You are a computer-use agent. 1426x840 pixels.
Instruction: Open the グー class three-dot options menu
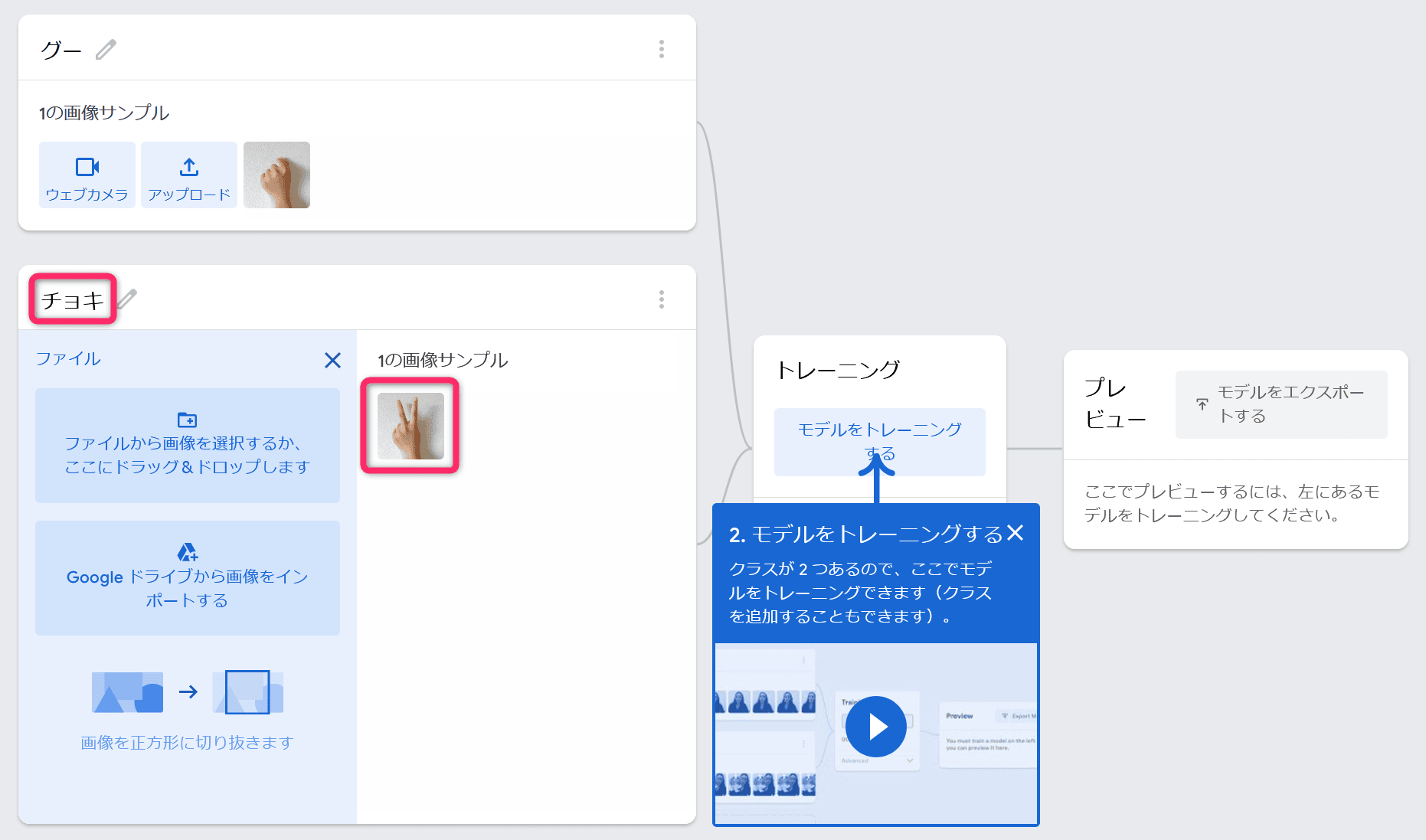pos(662,49)
